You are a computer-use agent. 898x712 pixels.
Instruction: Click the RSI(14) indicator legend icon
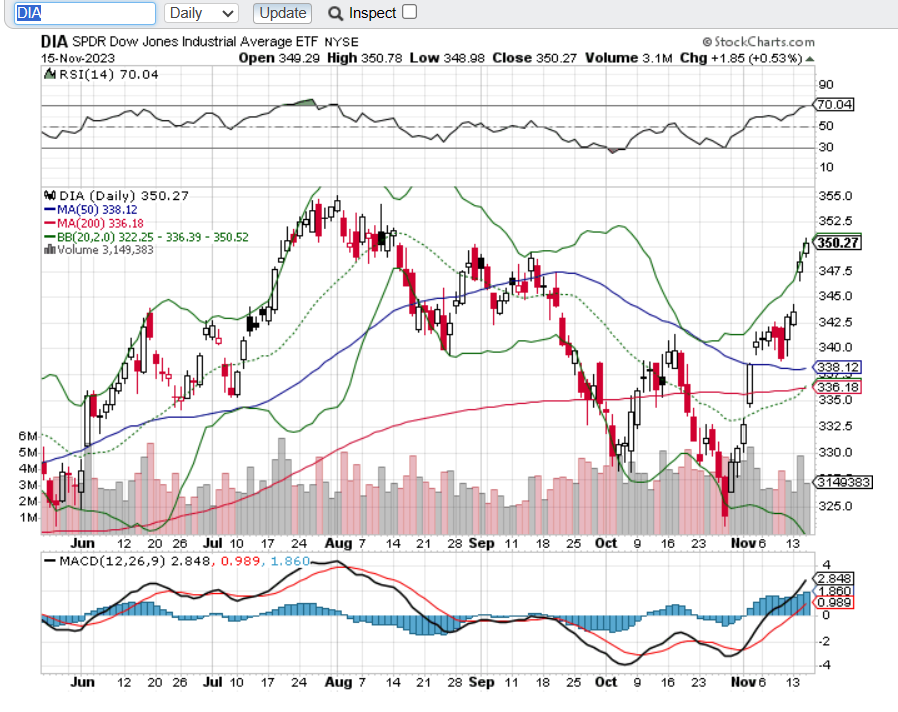coord(47,72)
